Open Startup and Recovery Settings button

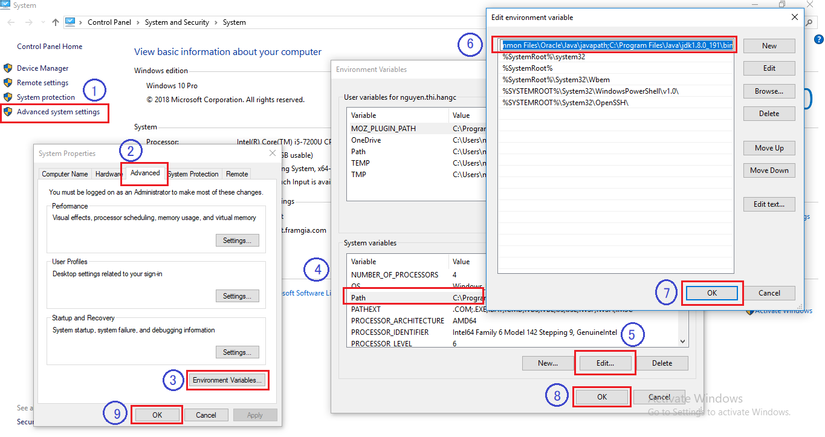[237, 352]
